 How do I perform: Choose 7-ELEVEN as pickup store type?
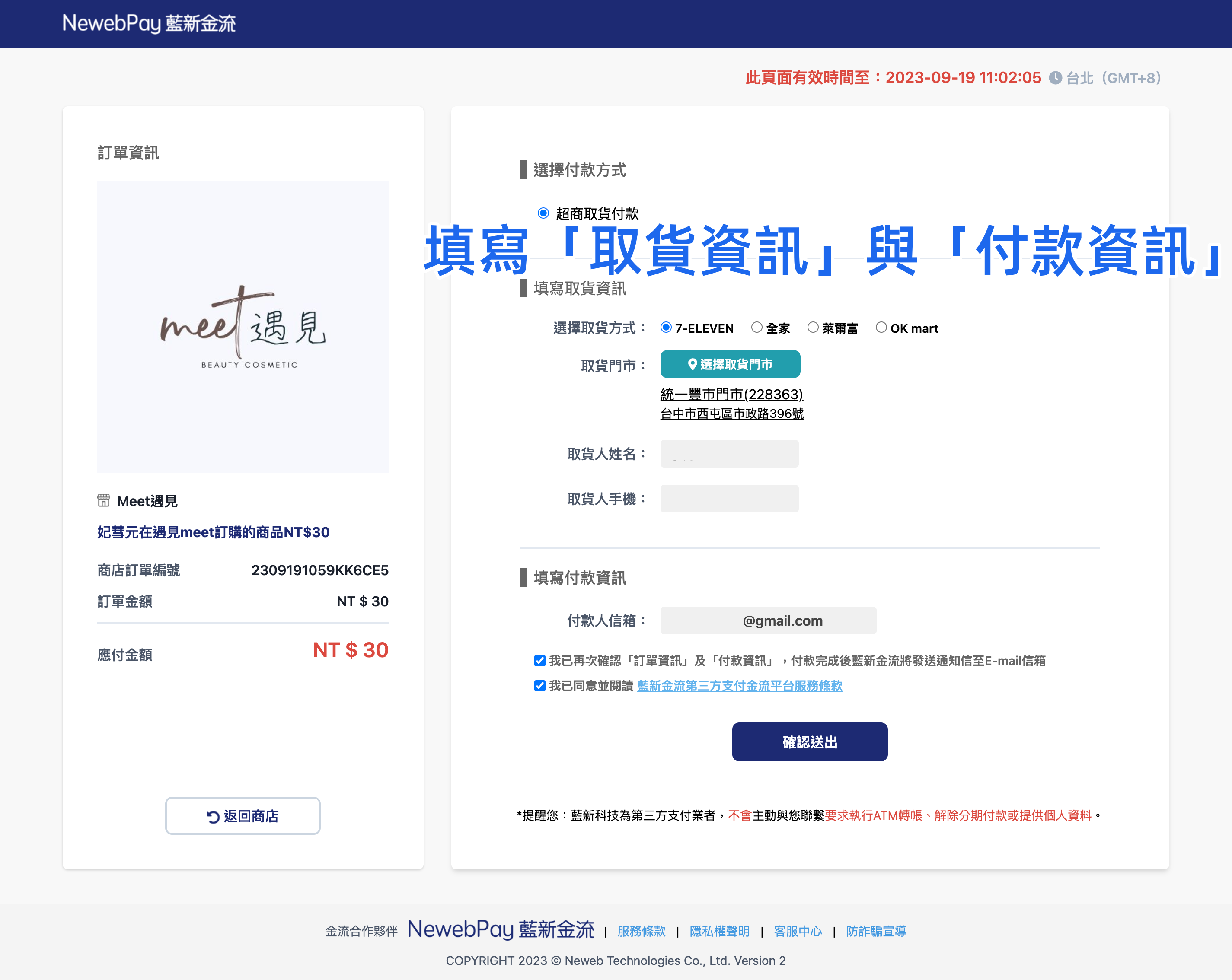(666, 327)
